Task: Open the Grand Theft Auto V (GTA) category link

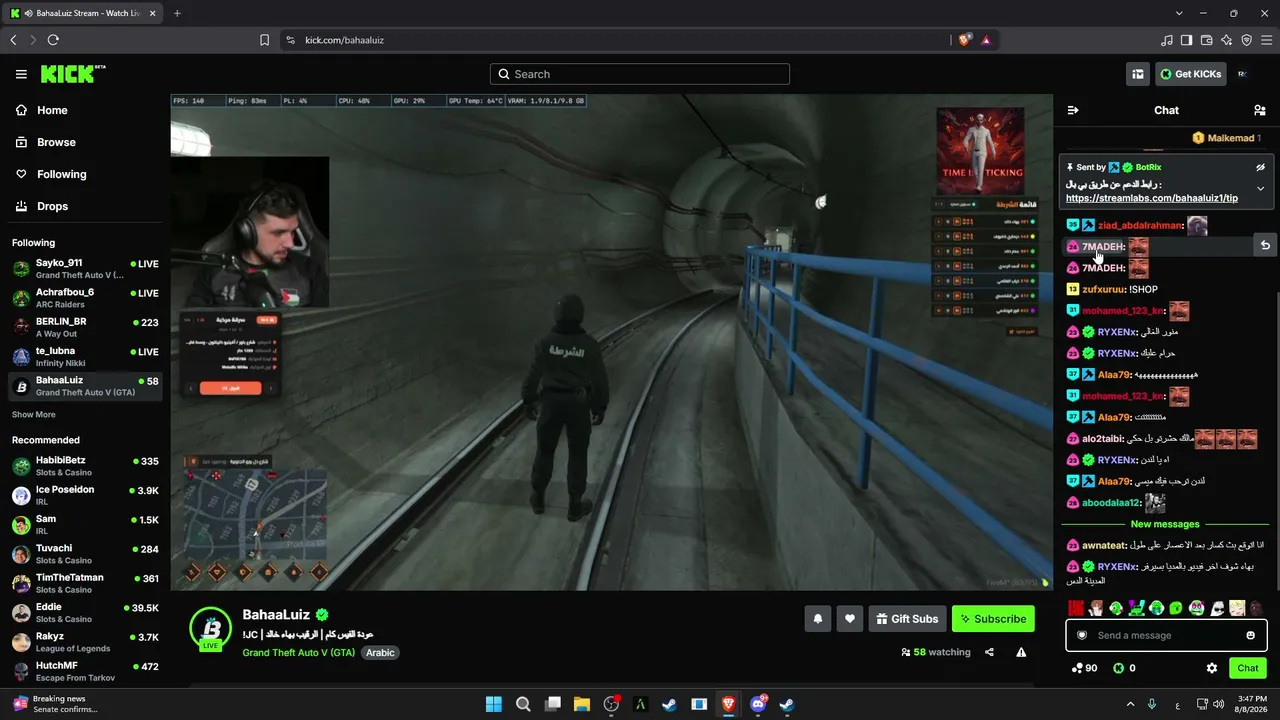Action: [298, 652]
